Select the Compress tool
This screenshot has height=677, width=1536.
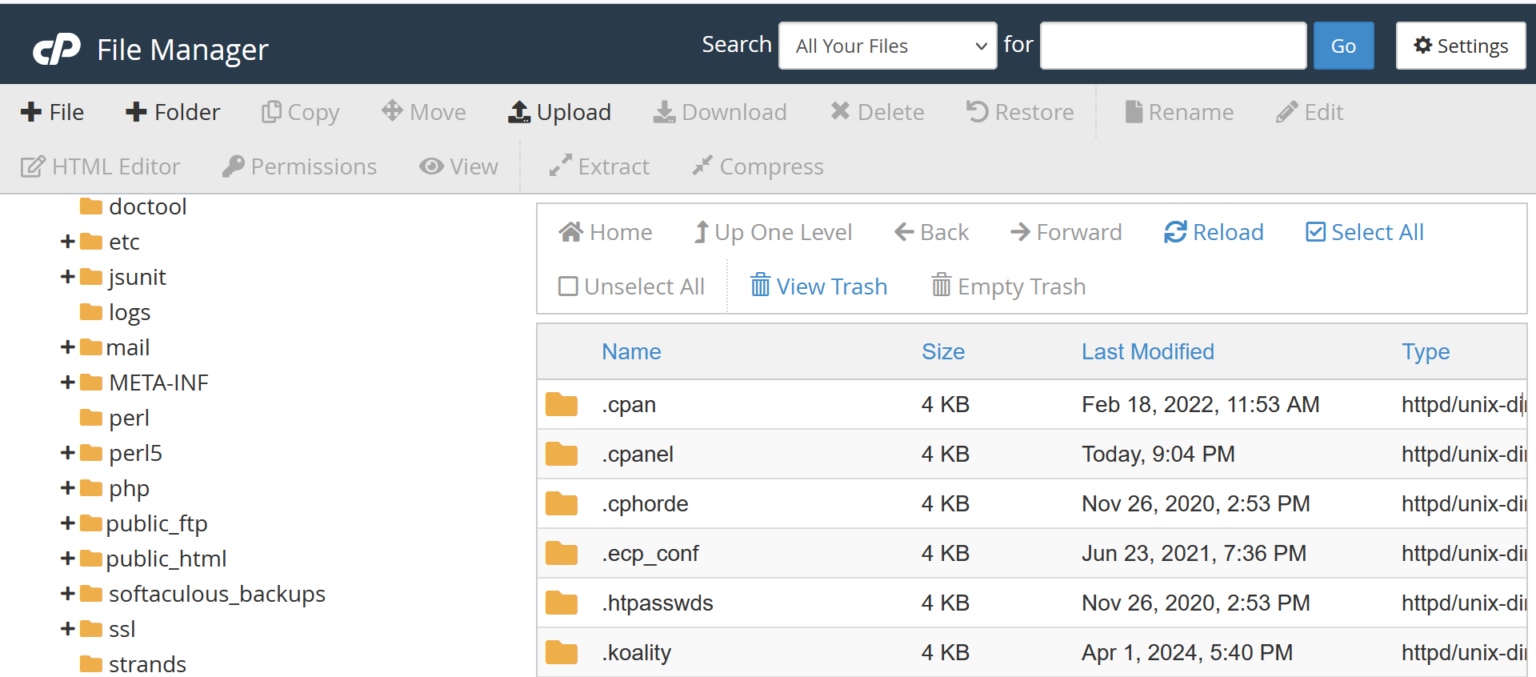[x=757, y=166]
